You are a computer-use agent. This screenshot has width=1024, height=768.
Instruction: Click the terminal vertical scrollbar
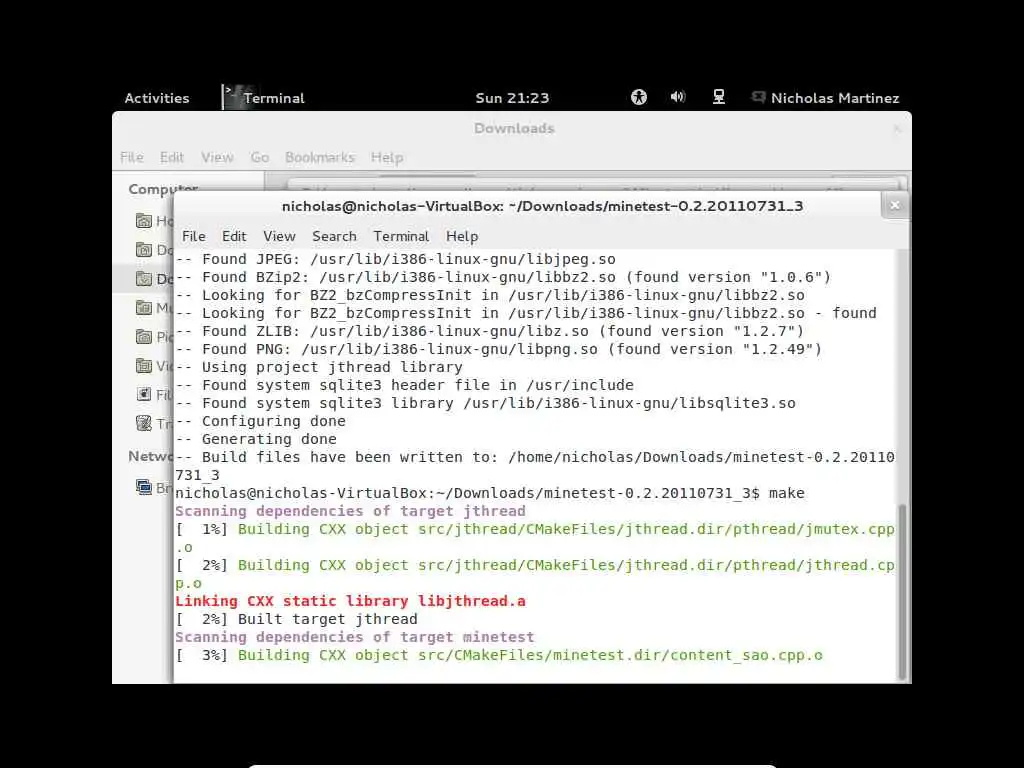[x=902, y=591]
